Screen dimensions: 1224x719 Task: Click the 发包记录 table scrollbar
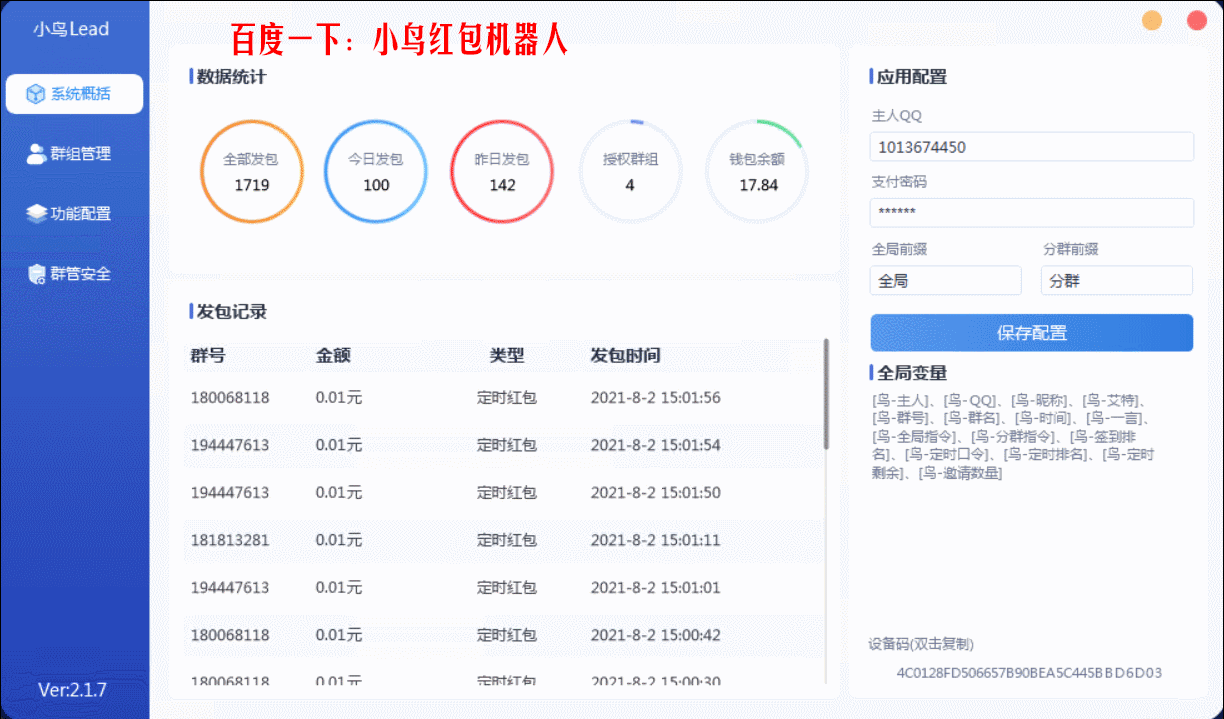(826, 394)
